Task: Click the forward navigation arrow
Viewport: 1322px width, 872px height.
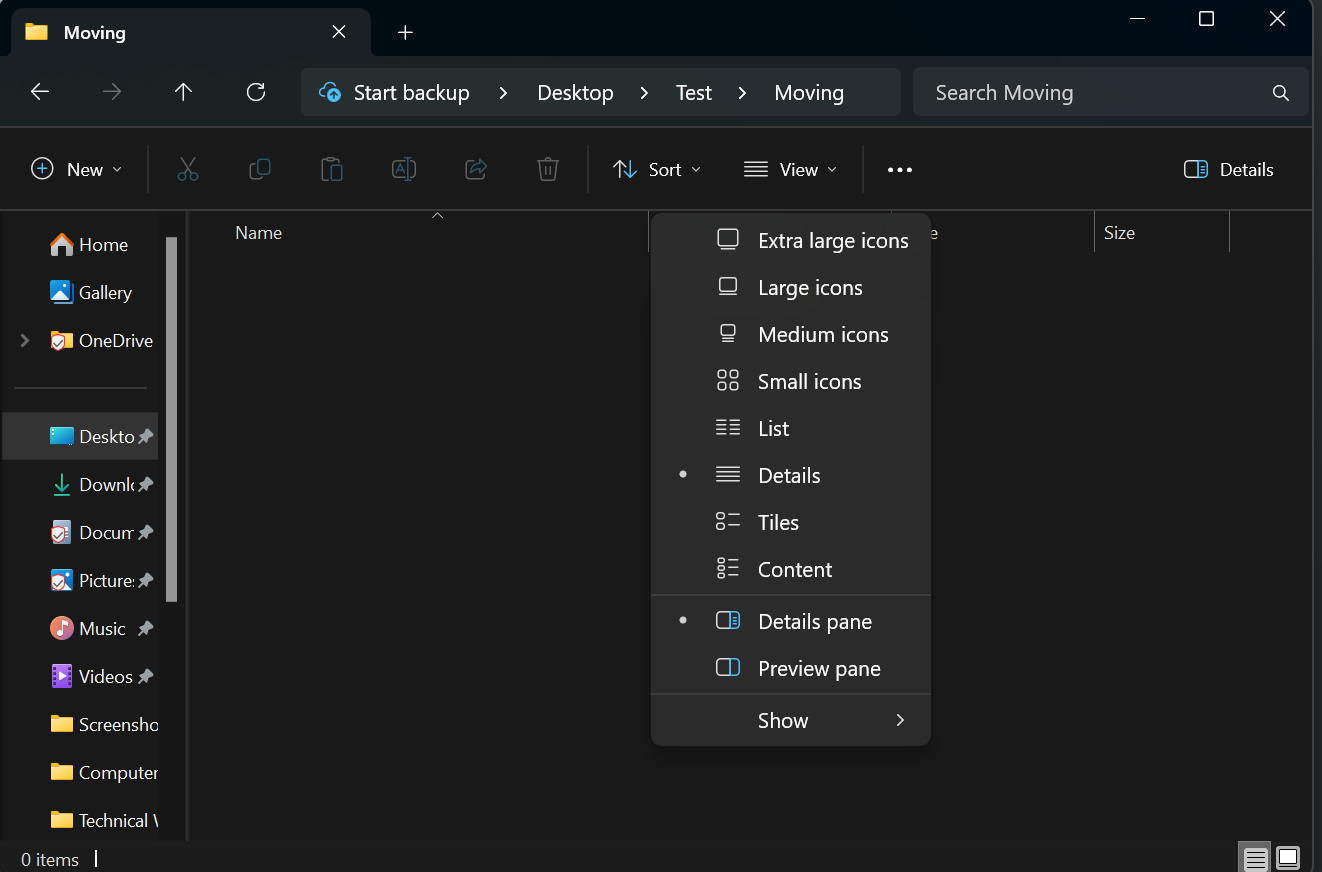Action: (x=112, y=92)
